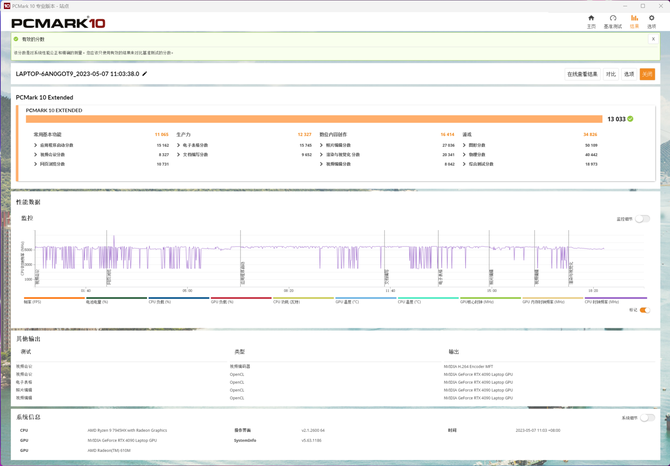
Task: Click the CPU clock frequency chart area
Action: point(339,258)
